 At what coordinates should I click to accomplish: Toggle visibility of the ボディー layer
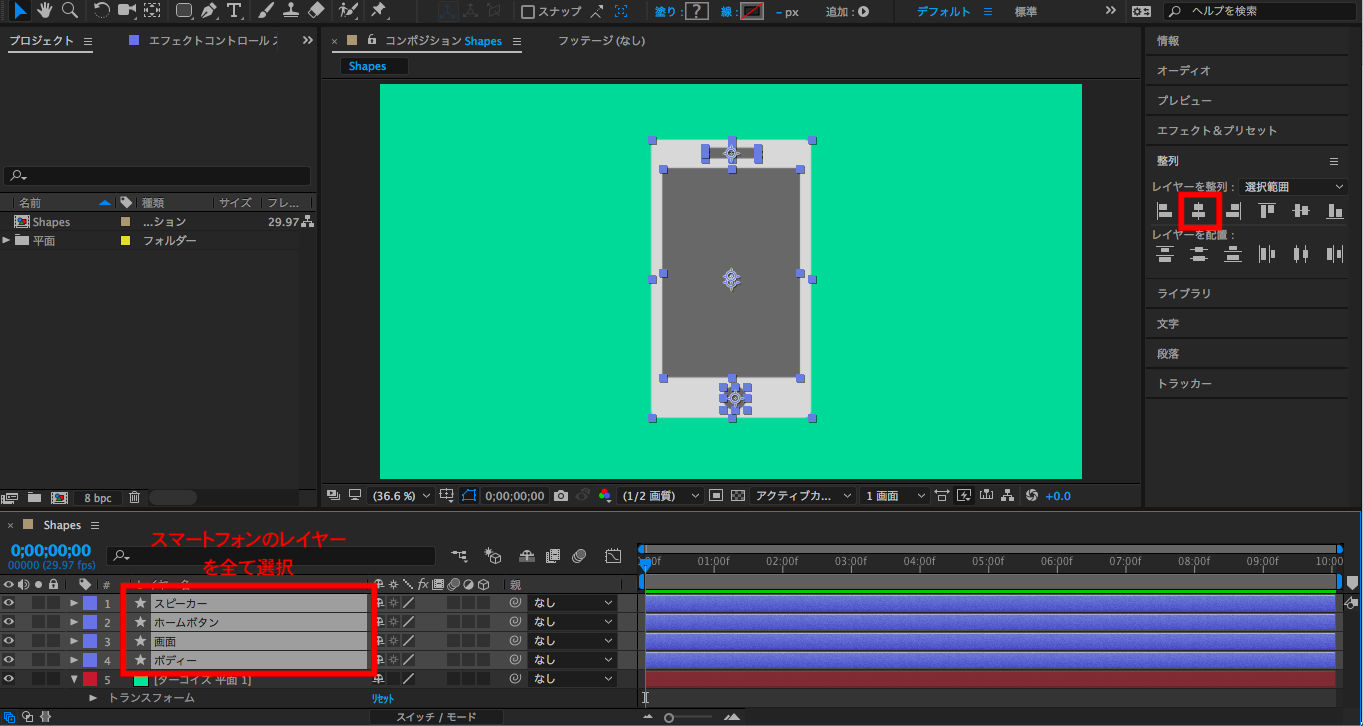coord(9,660)
